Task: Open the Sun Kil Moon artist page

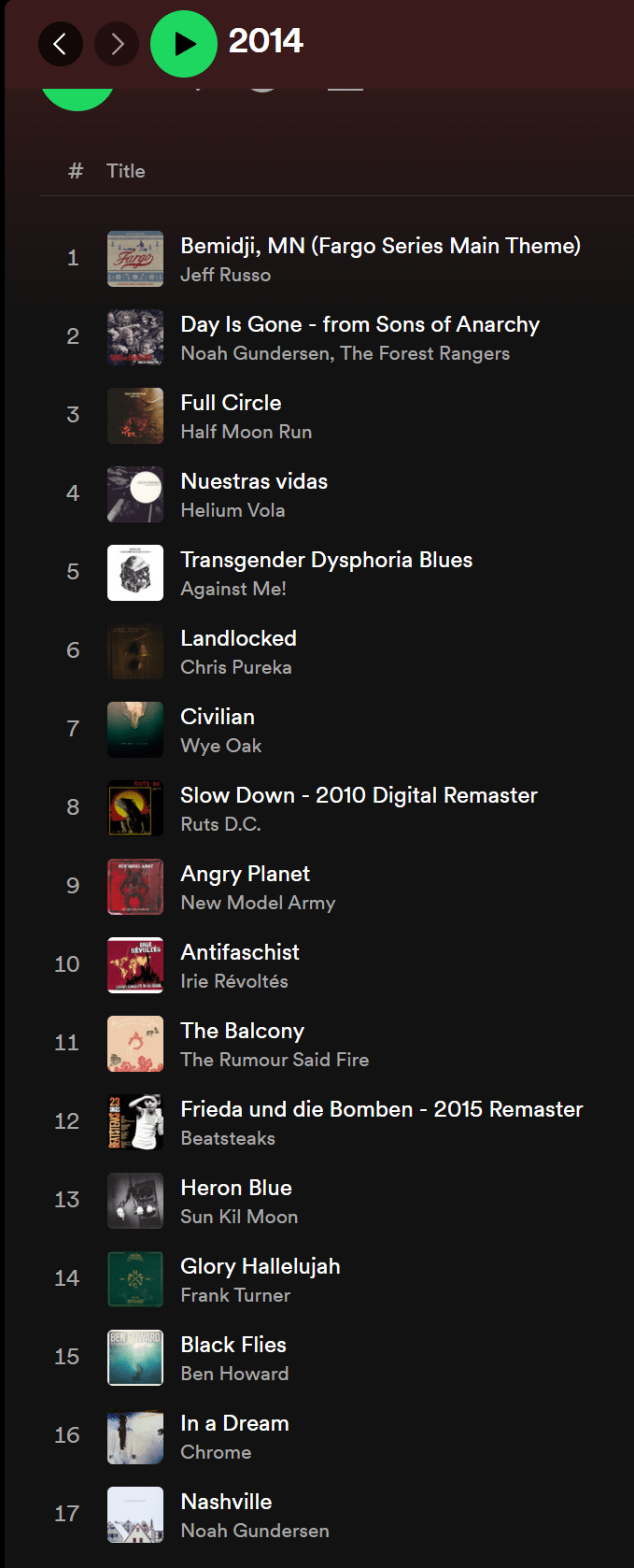Action: click(239, 1217)
